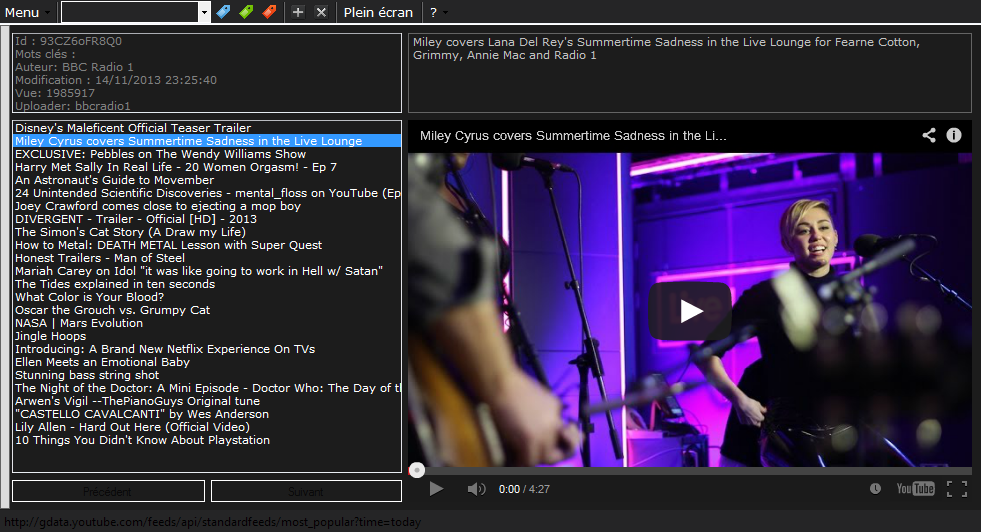The width and height of the screenshot is (981, 532).
Task: Select "Stunning bass string shot"
Action: [207, 376]
